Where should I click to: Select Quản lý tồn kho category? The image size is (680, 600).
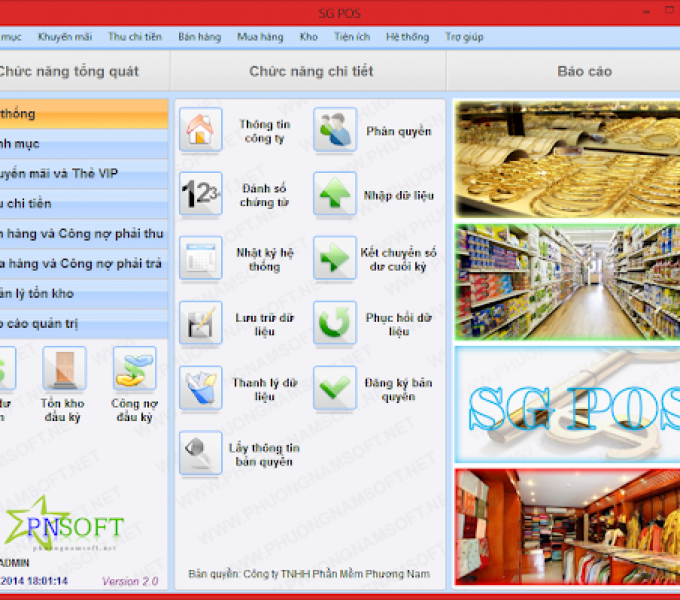pos(84,294)
